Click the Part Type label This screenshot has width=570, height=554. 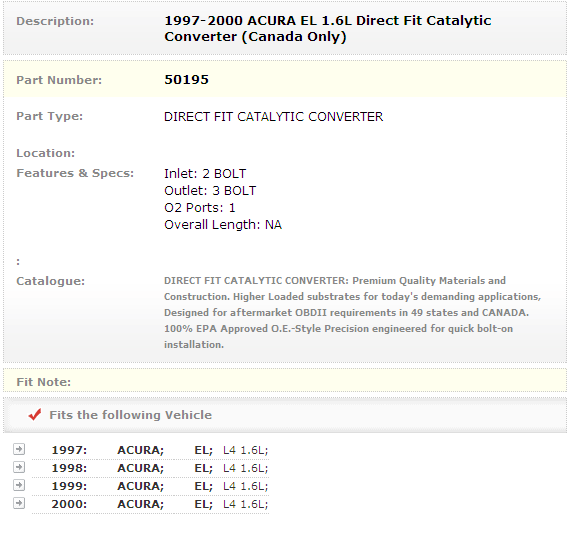49,116
